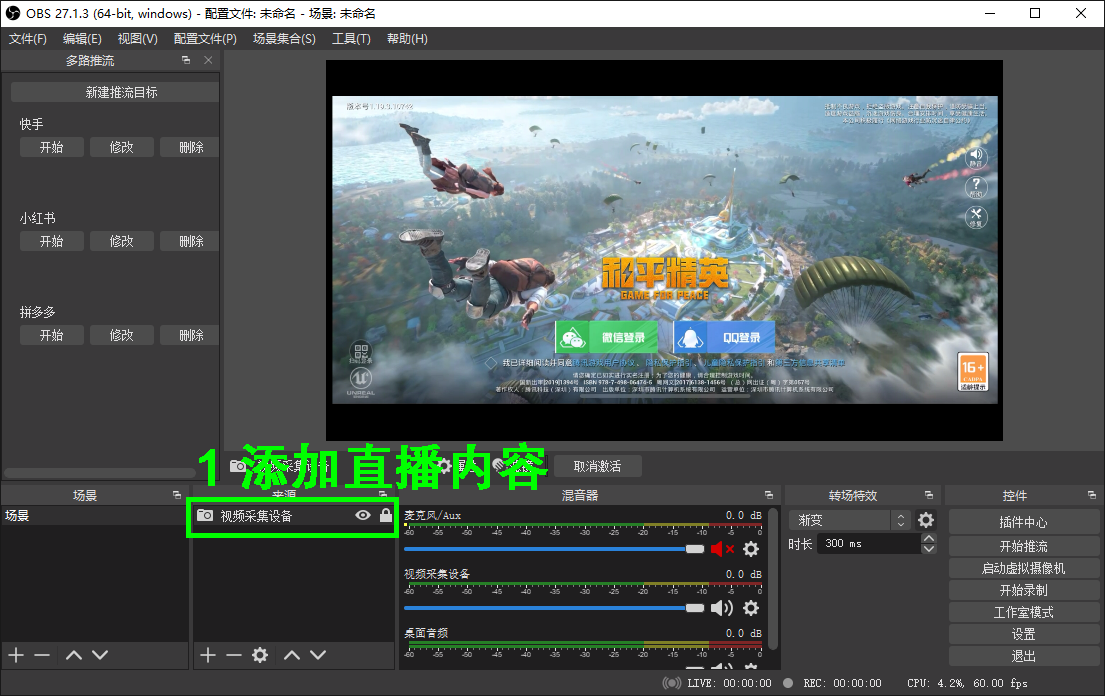This screenshot has width=1105, height=696.
Task: Undock the 来源 panel
Action: tap(383, 495)
